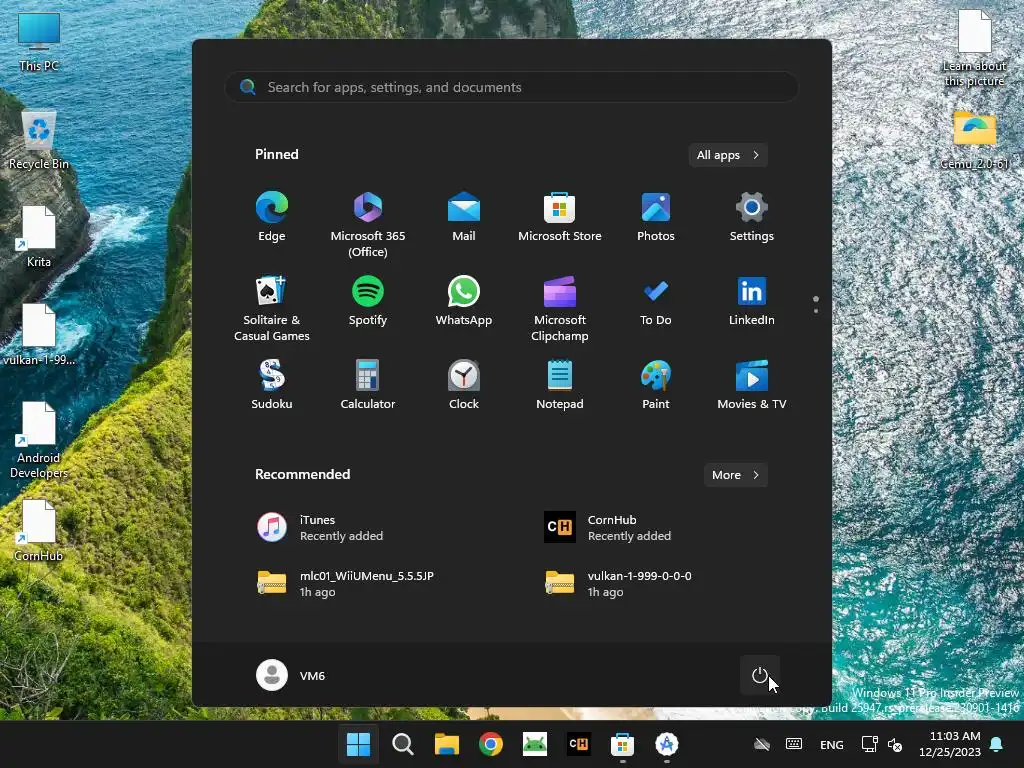Click OneDrive cloud tray icon
The image size is (1024, 768).
pos(761,744)
